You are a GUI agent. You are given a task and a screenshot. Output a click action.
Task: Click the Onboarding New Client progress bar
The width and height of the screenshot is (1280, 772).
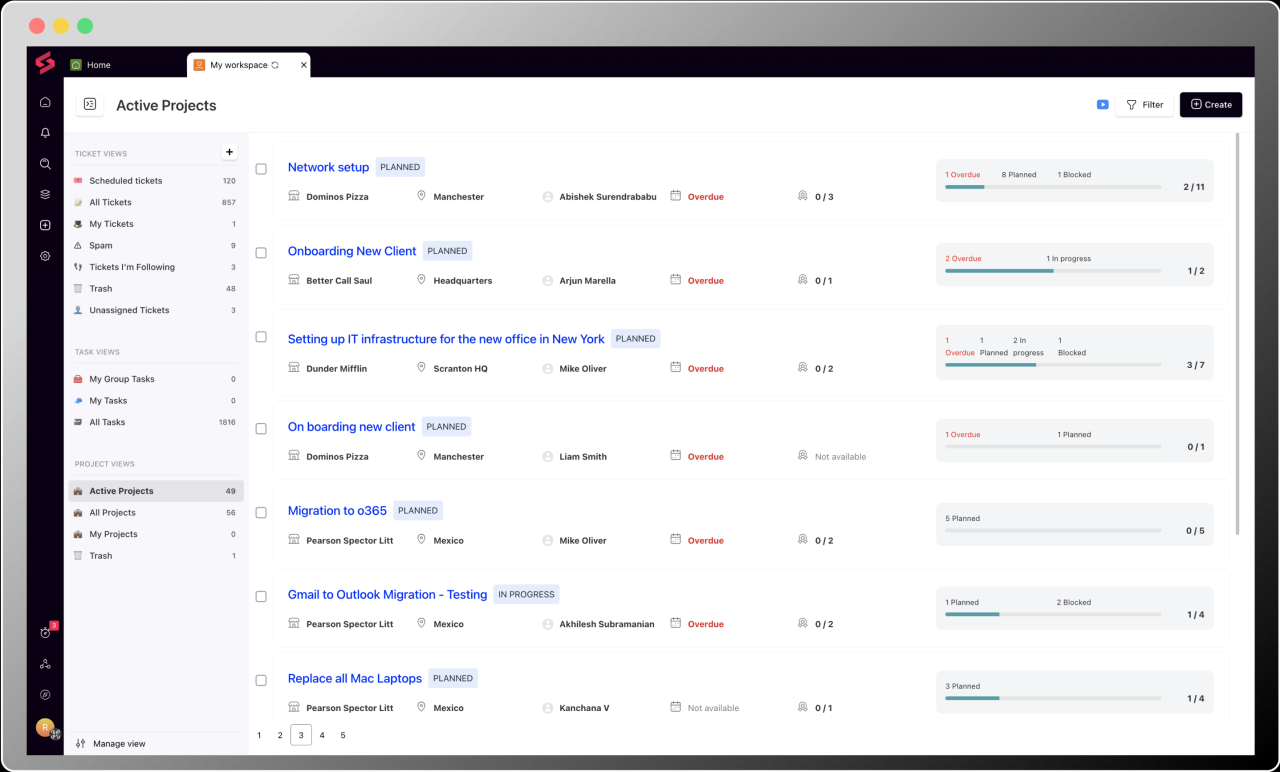click(1052, 271)
